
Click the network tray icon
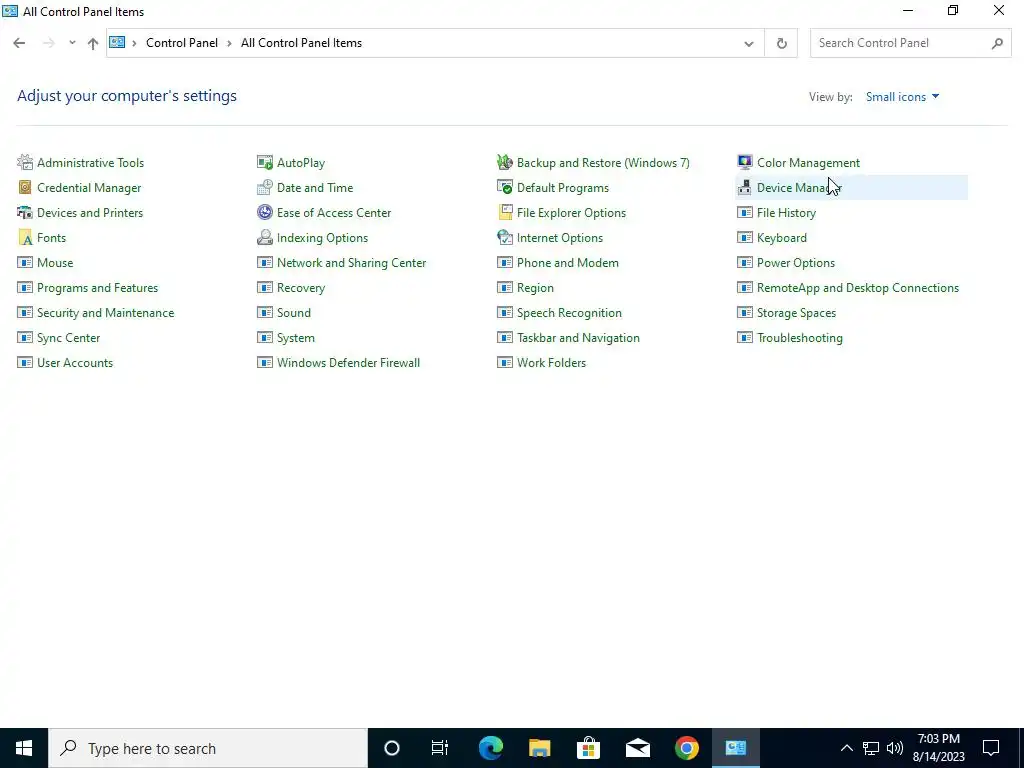coord(871,748)
